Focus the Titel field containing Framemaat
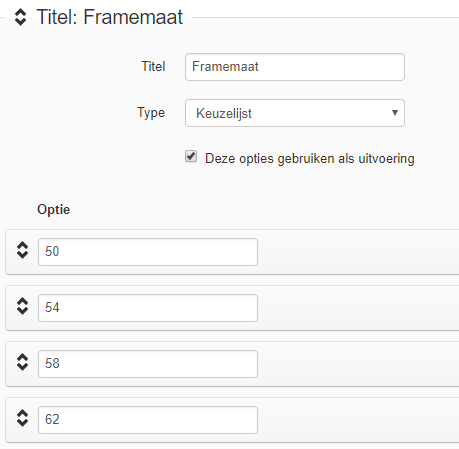This screenshot has width=459, height=449. pyautogui.click(x=295, y=67)
